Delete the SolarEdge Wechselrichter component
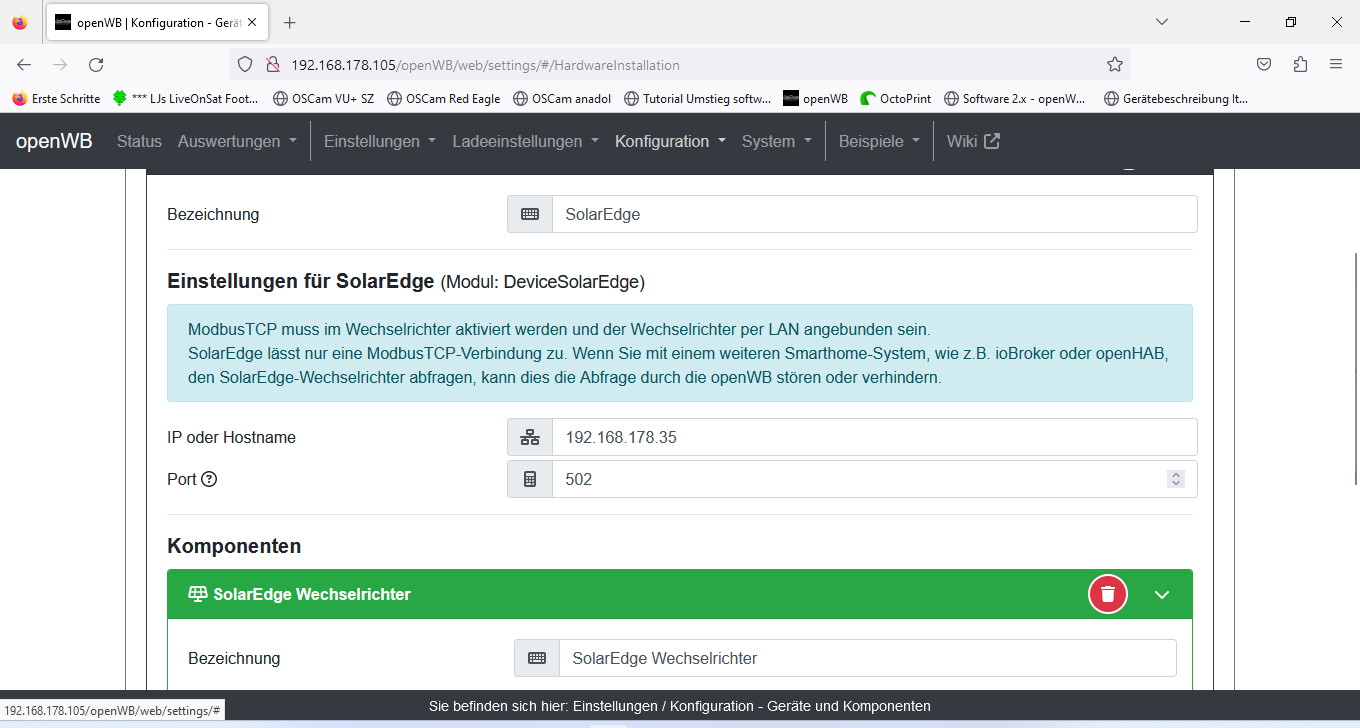 coord(1108,594)
